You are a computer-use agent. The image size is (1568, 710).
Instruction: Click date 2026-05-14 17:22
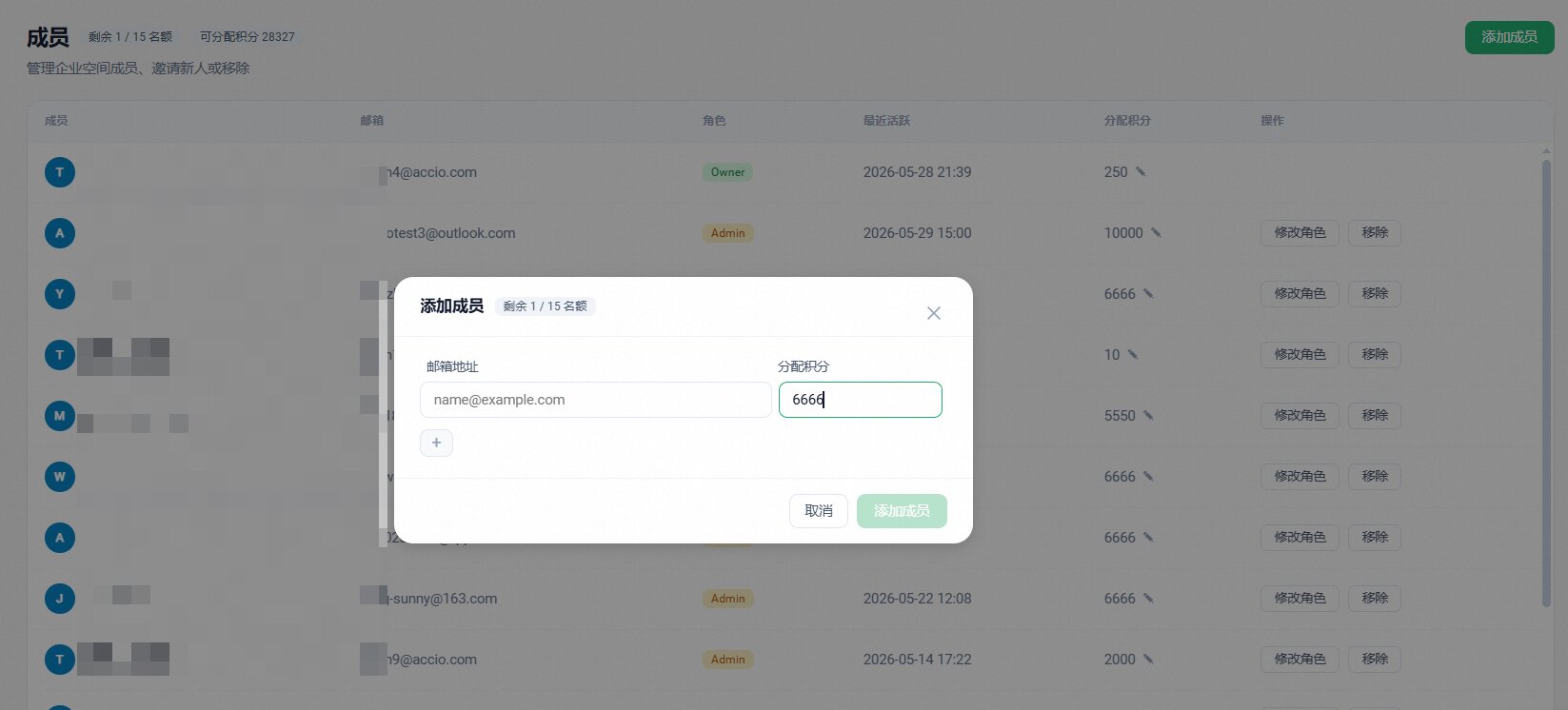[917, 660]
